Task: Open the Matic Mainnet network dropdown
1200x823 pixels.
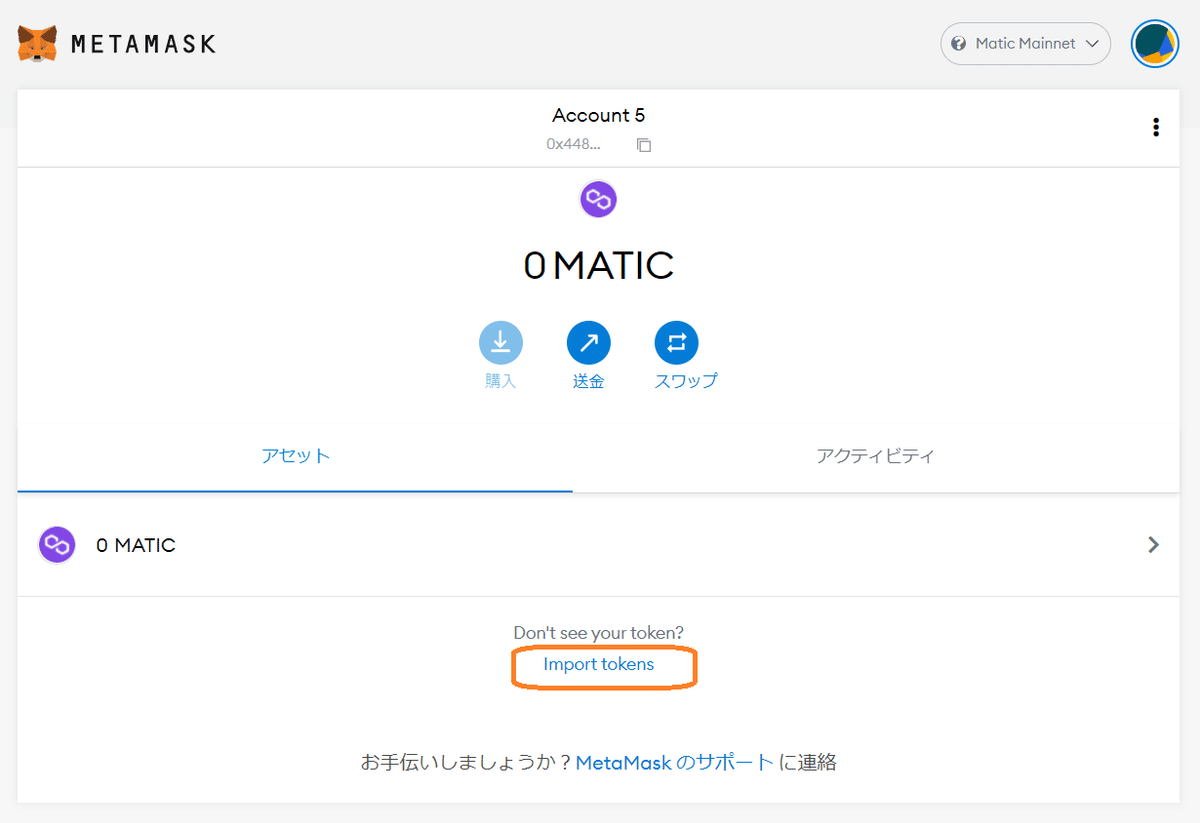Action: coord(1025,44)
